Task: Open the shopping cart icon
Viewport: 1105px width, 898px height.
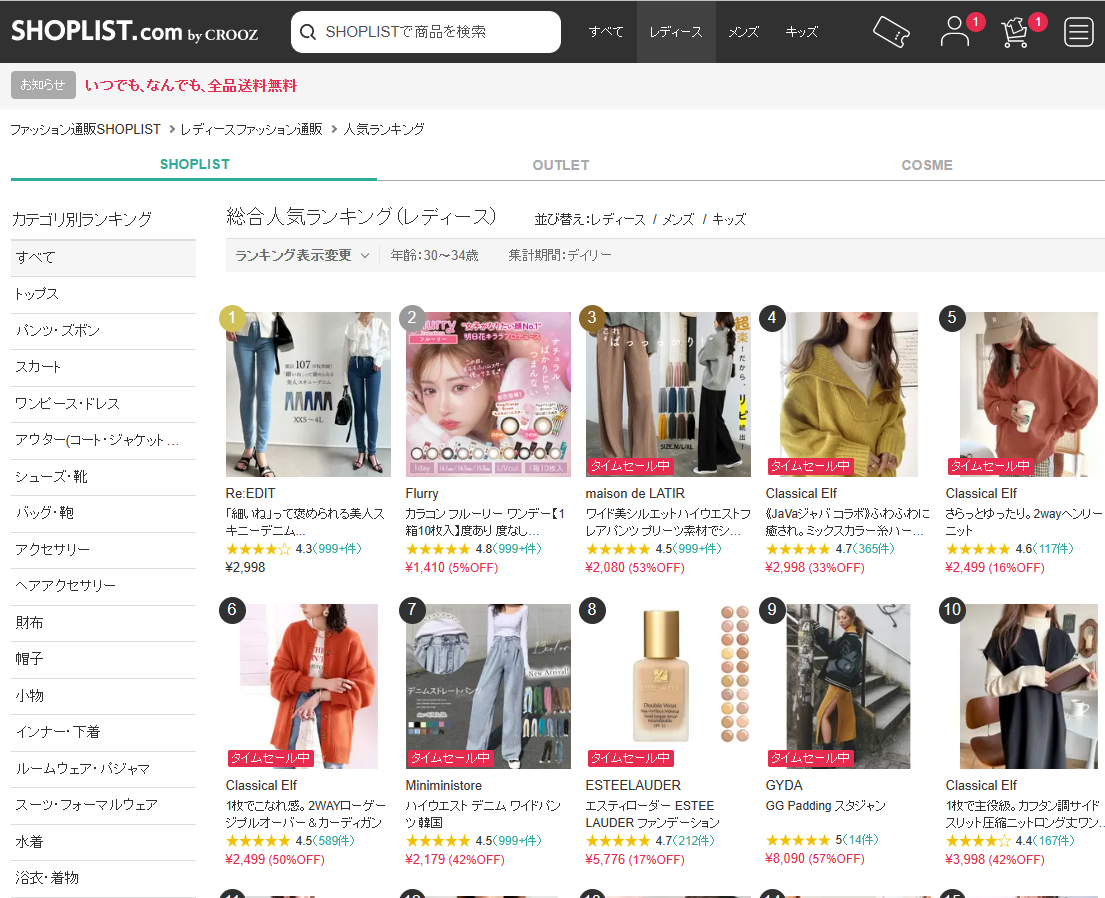Action: [1016, 32]
